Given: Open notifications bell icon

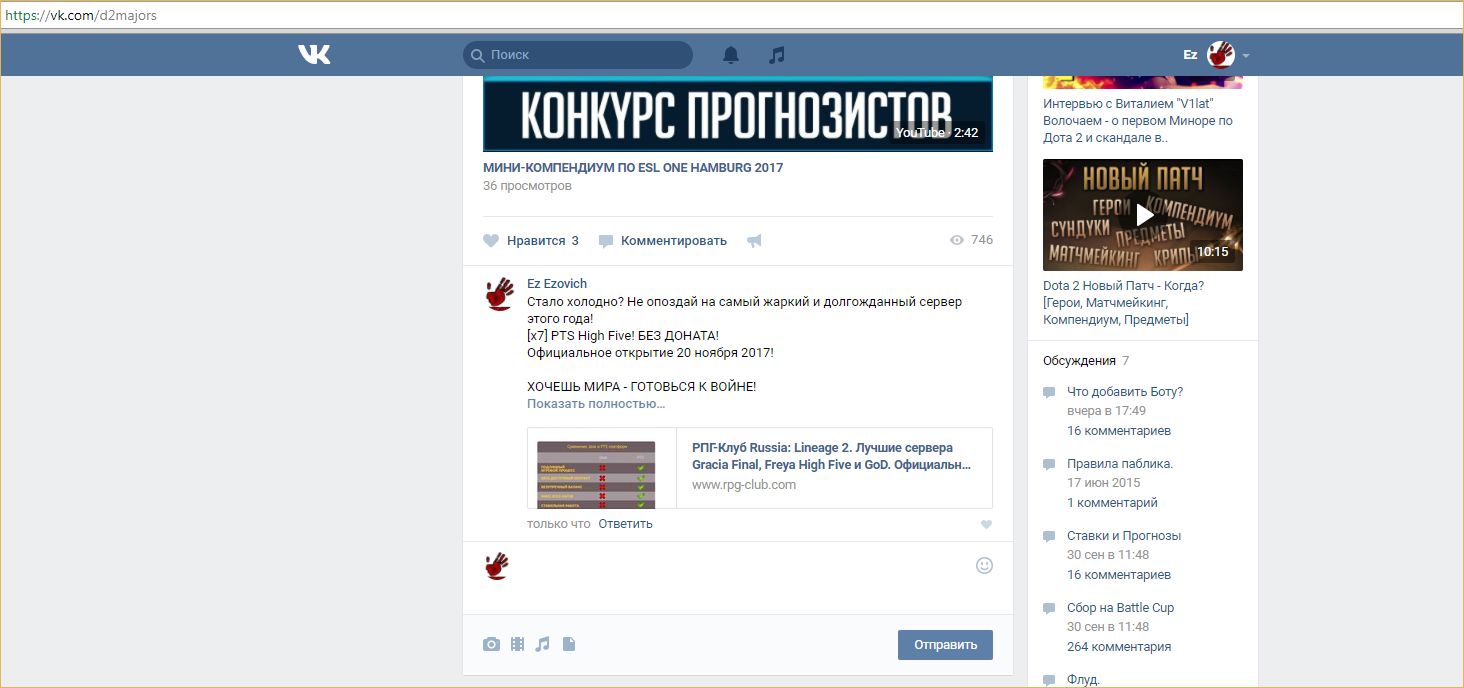Looking at the screenshot, I should pyautogui.click(x=731, y=55).
